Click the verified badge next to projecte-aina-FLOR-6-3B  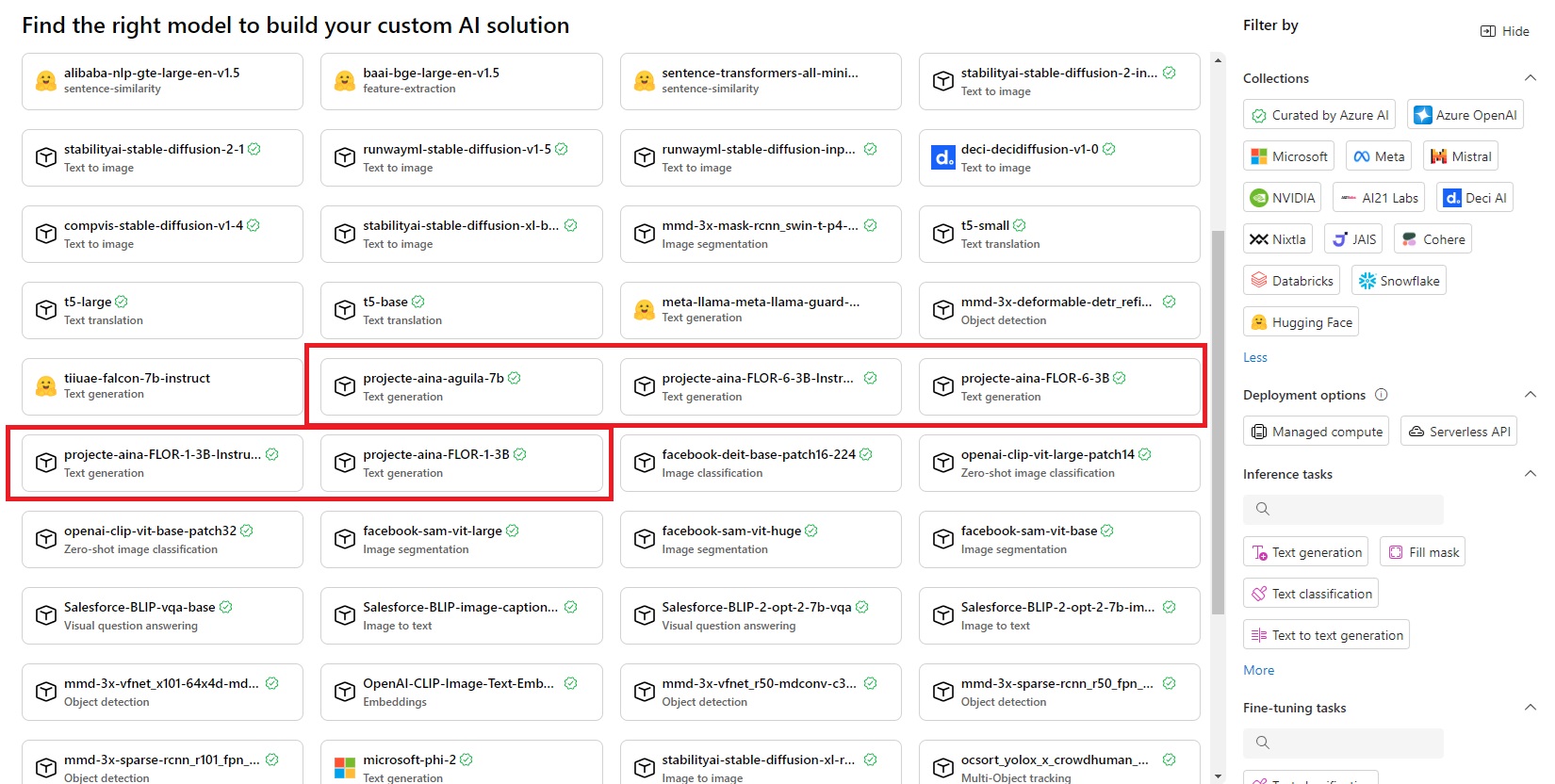[1120, 378]
